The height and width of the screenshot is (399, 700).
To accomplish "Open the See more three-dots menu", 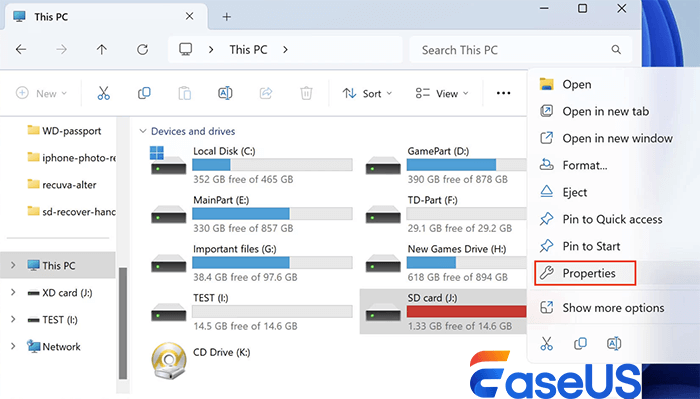I will click(x=503, y=93).
